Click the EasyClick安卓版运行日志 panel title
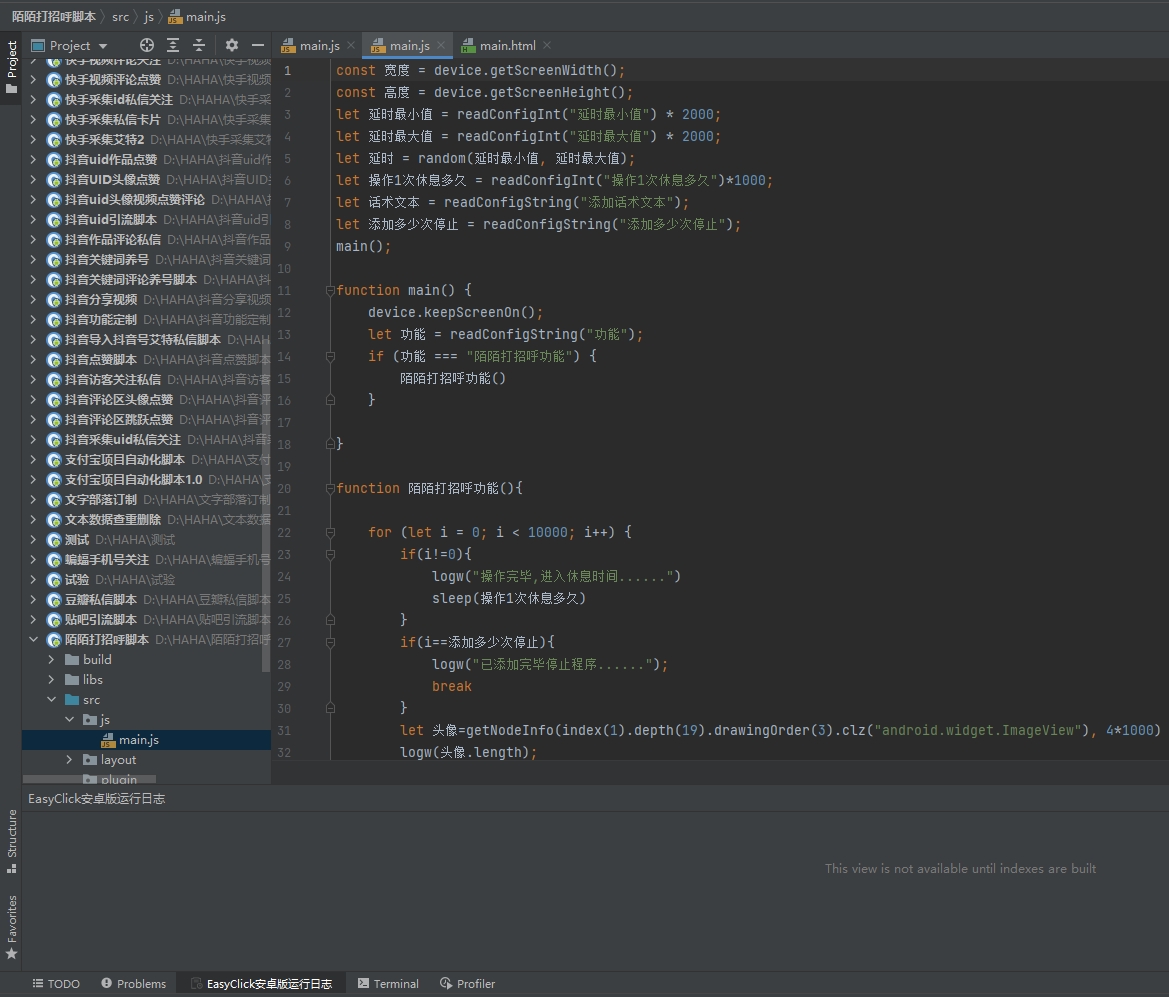1169x997 pixels. pos(96,799)
